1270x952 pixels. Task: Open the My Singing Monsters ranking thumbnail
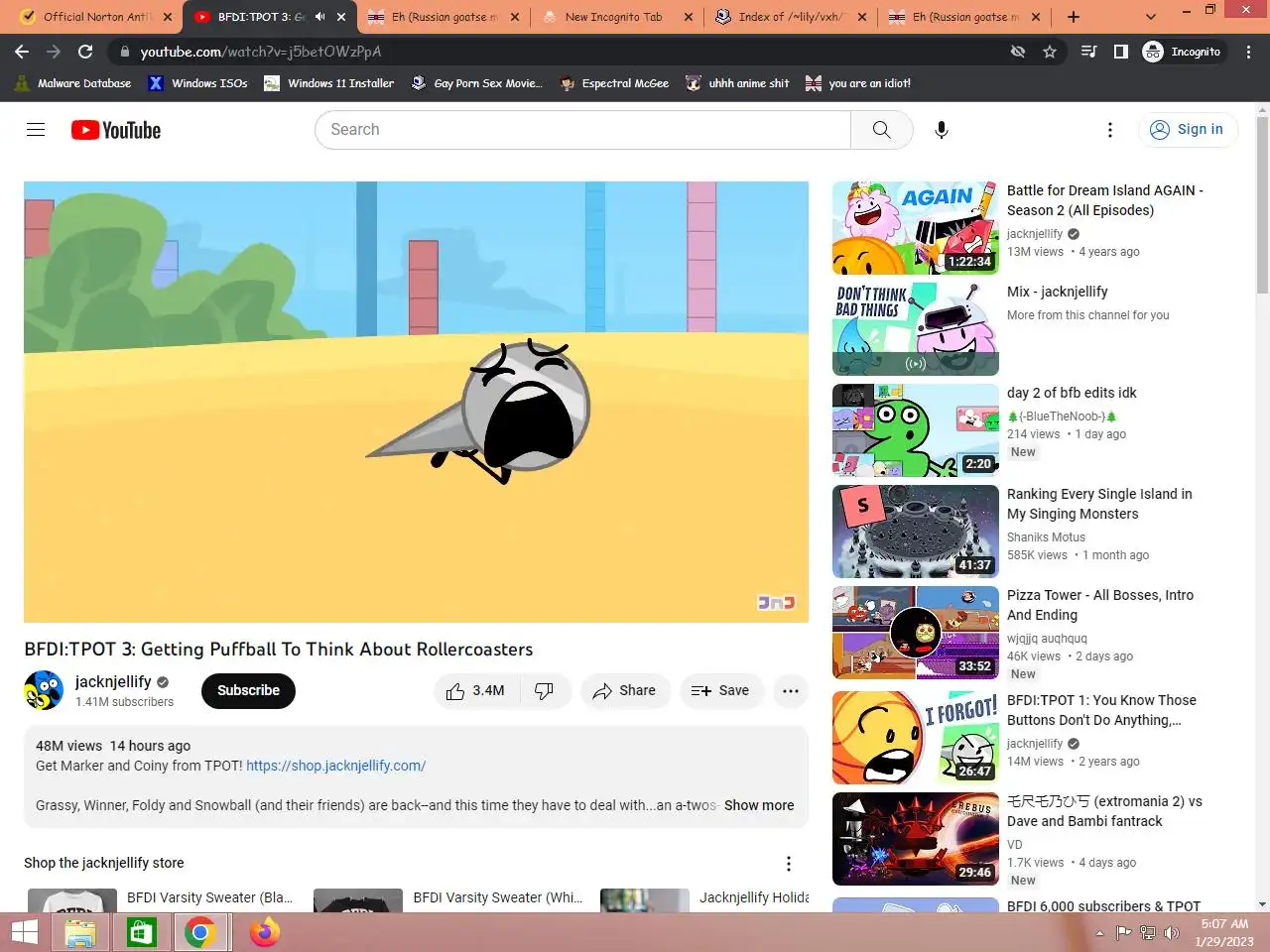click(915, 532)
